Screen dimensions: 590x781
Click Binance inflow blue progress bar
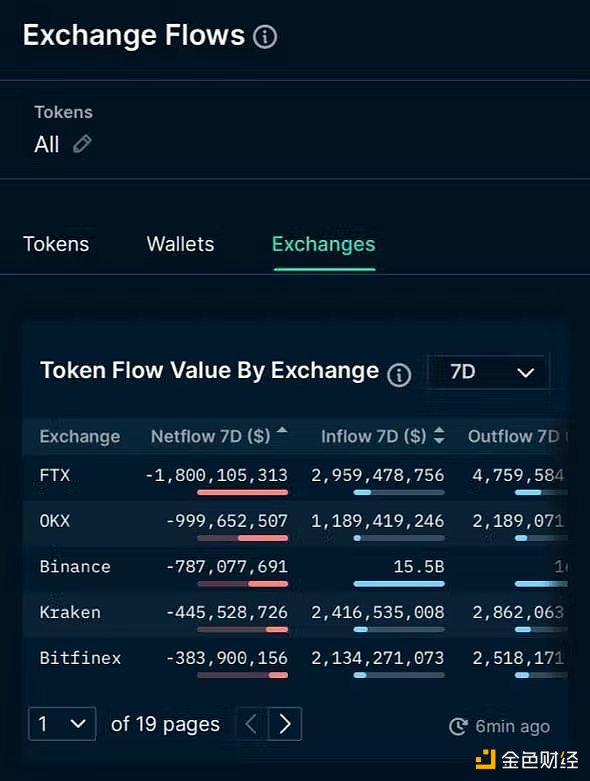point(399,584)
